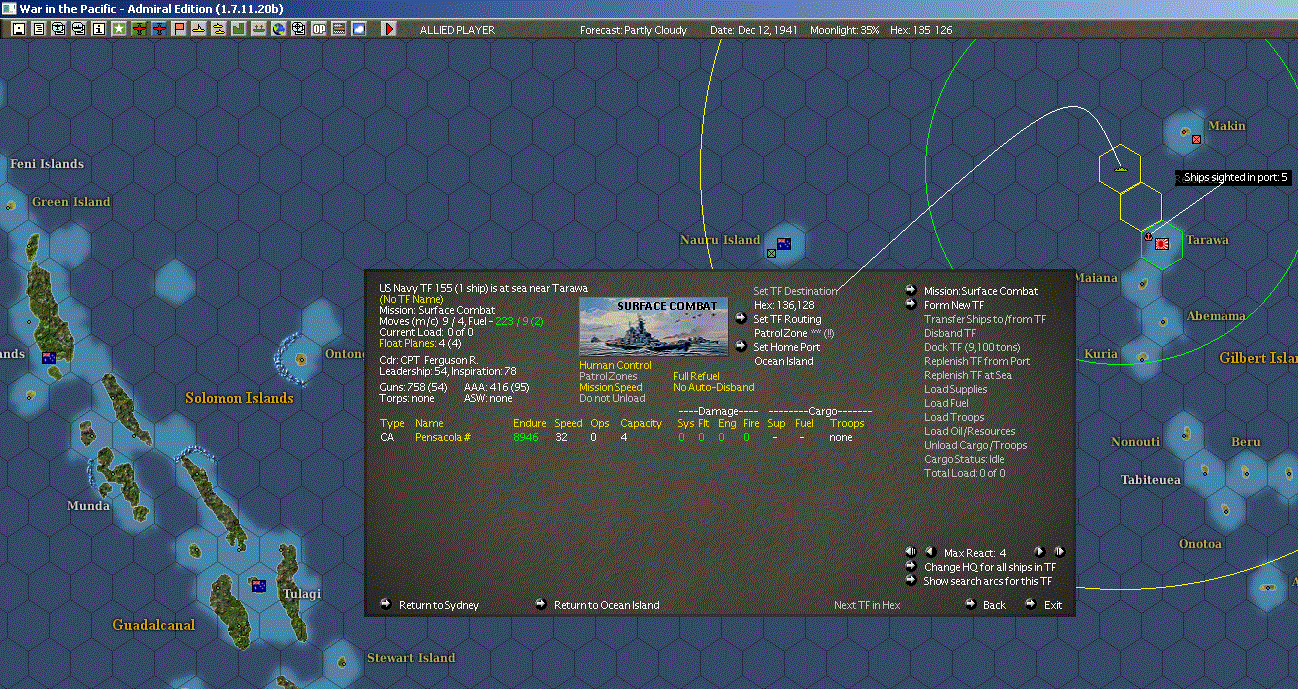Click the Tulagi flag marker on map

[x=259, y=585]
